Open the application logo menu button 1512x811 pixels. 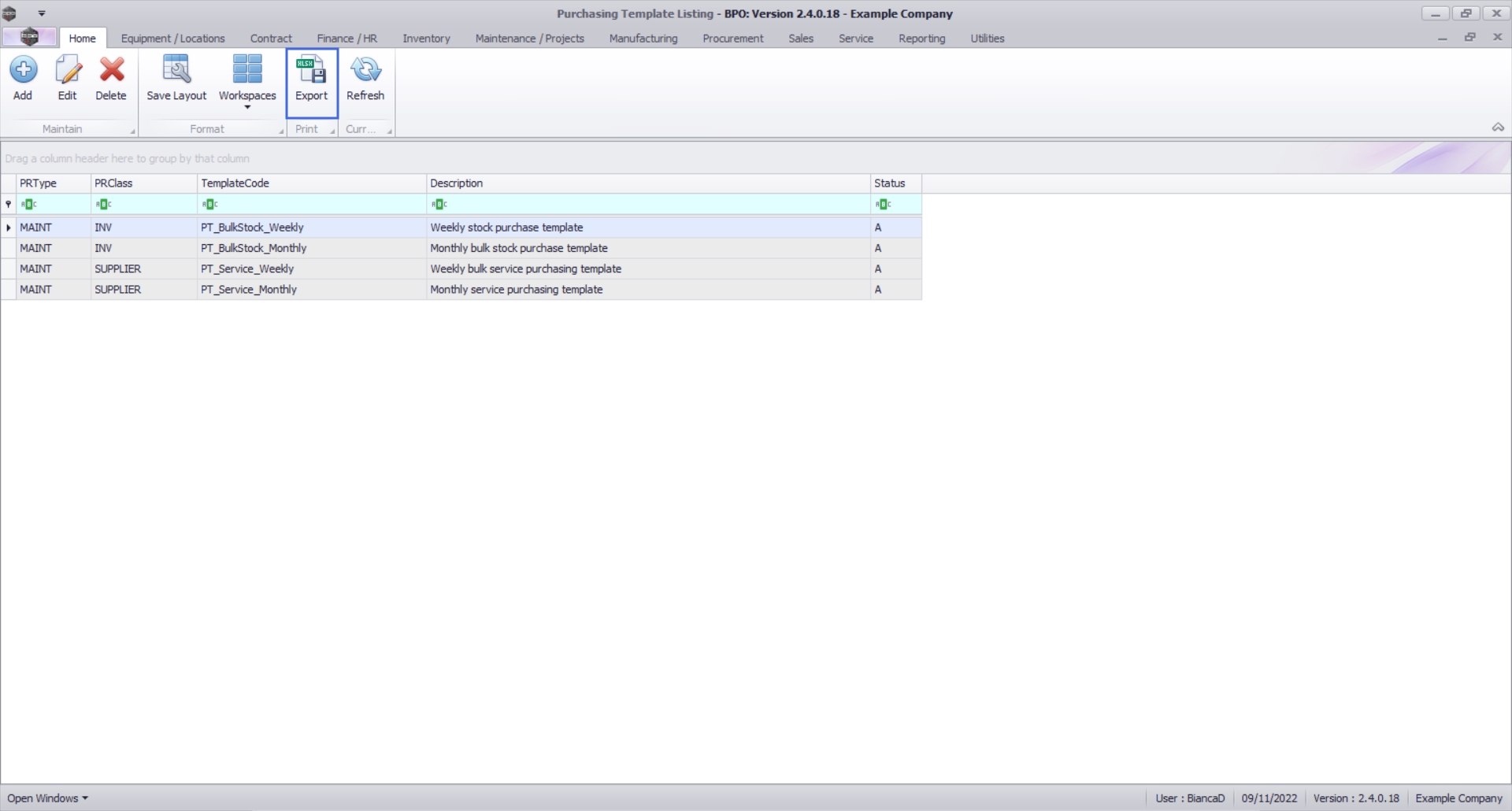(x=29, y=37)
